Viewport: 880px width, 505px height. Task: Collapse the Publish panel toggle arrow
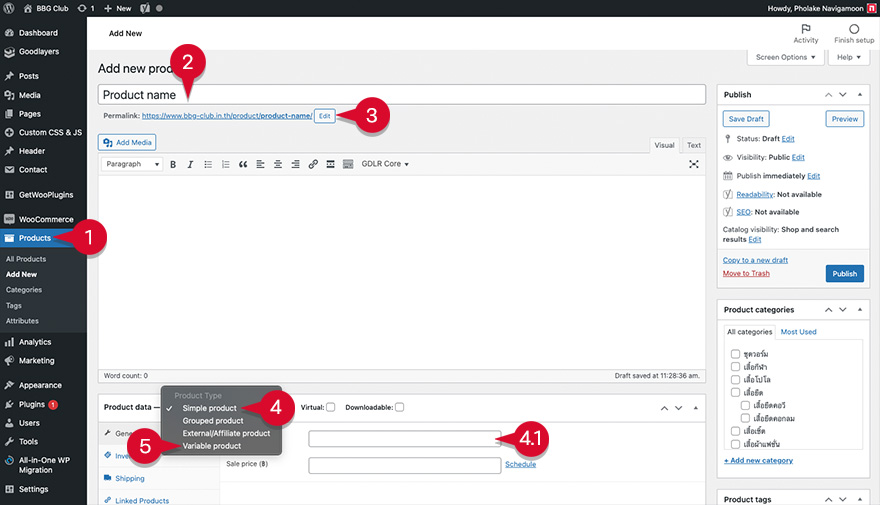[860, 95]
